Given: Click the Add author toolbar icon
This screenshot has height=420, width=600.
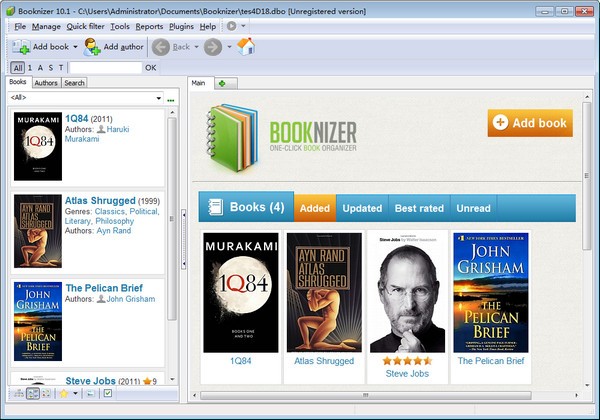Looking at the screenshot, I should pyautogui.click(x=93, y=46).
